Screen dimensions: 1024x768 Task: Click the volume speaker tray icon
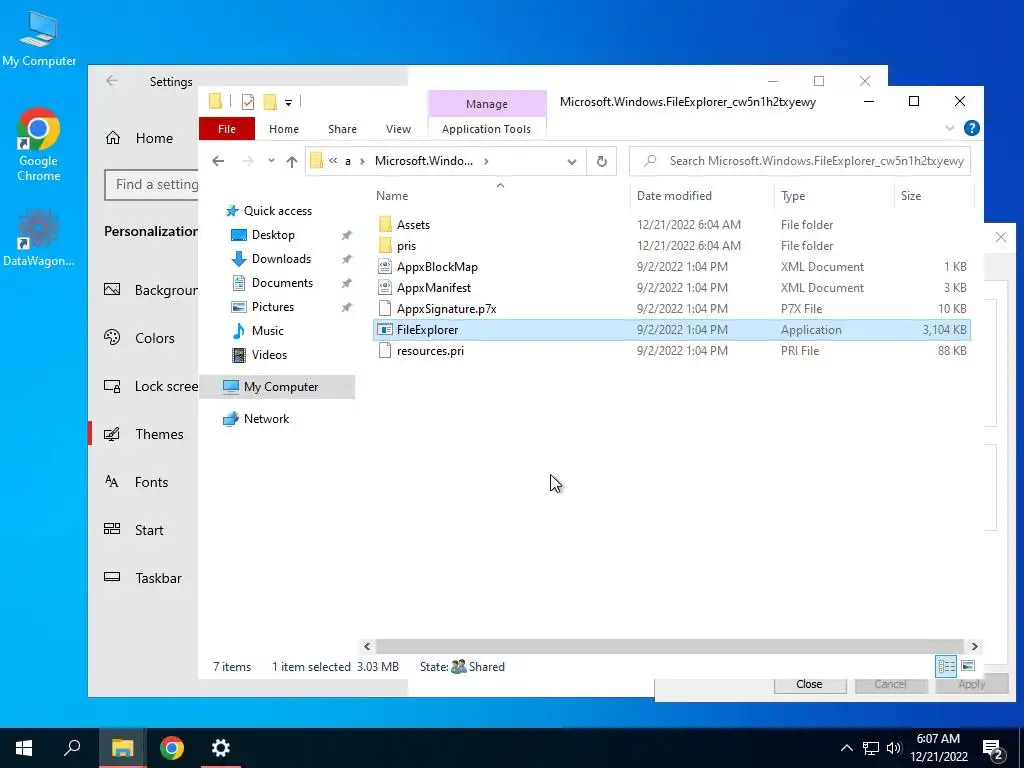pos(894,748)
